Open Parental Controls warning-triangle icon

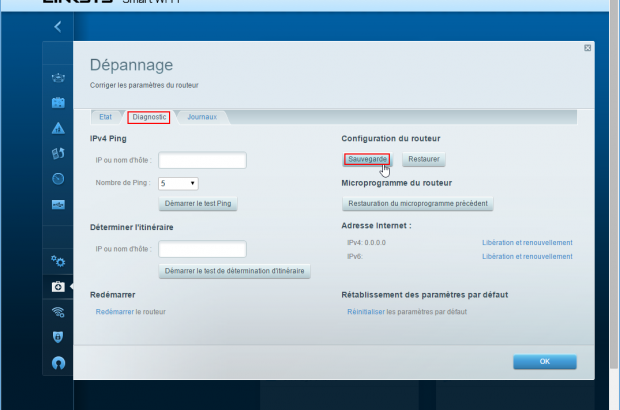[x=58, y=128]
